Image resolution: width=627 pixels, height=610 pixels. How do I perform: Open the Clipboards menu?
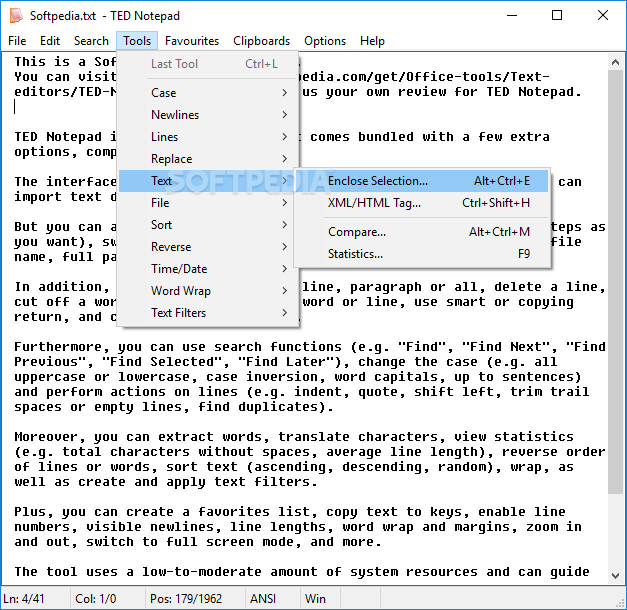pos(262,41)
